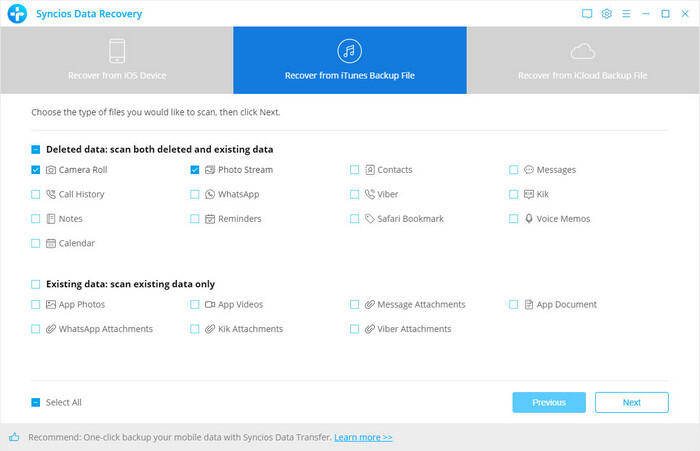Toggle the Select All checkbox
Image resolution: width=700 pixels, height=451 pixels.
click(36, 402)
